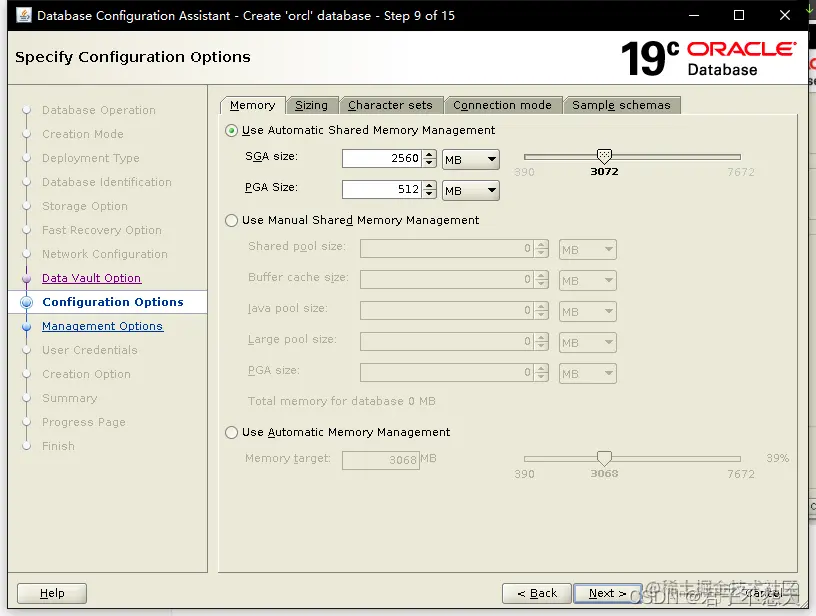Click the Shared pool size field
Screen dimensions: 816x616
[447, 249]
